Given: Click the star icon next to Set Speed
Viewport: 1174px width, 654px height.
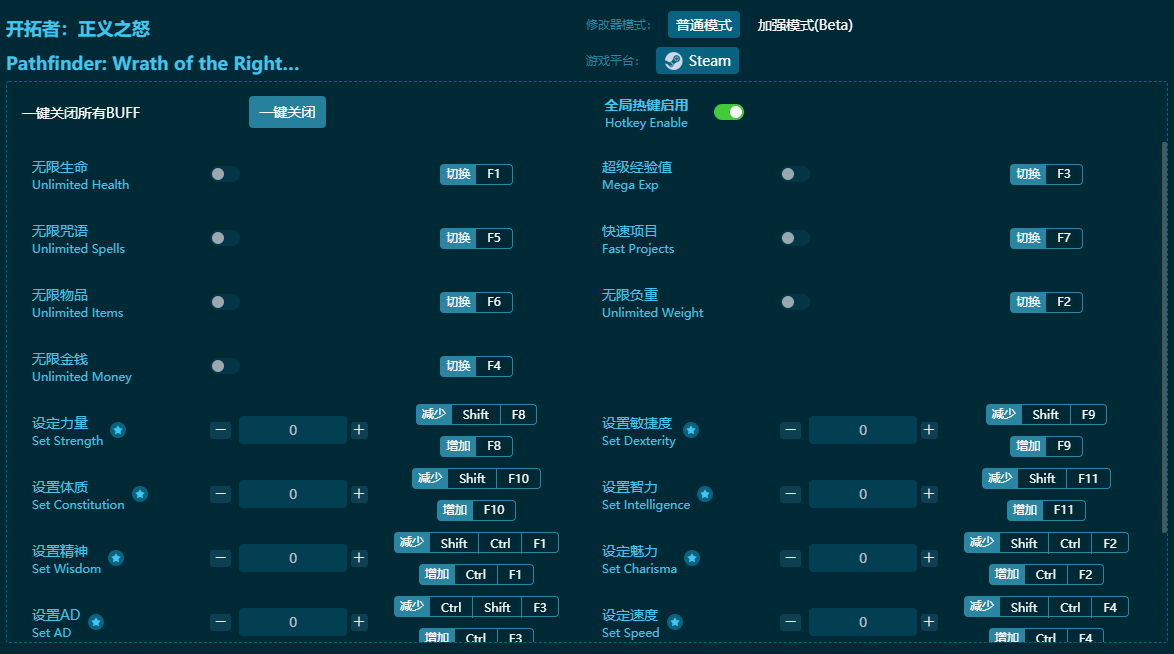Looking at the screenshot, I should 675,622.
